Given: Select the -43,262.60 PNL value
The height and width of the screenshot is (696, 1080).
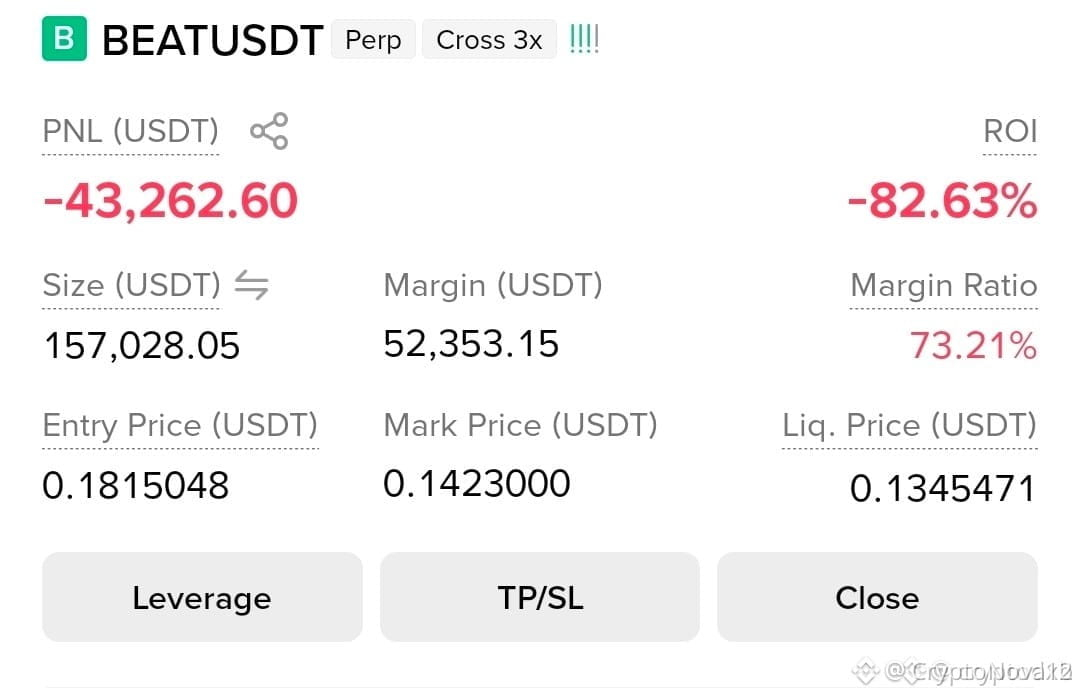Looking at the screenshot, I should tap(170, 201).
